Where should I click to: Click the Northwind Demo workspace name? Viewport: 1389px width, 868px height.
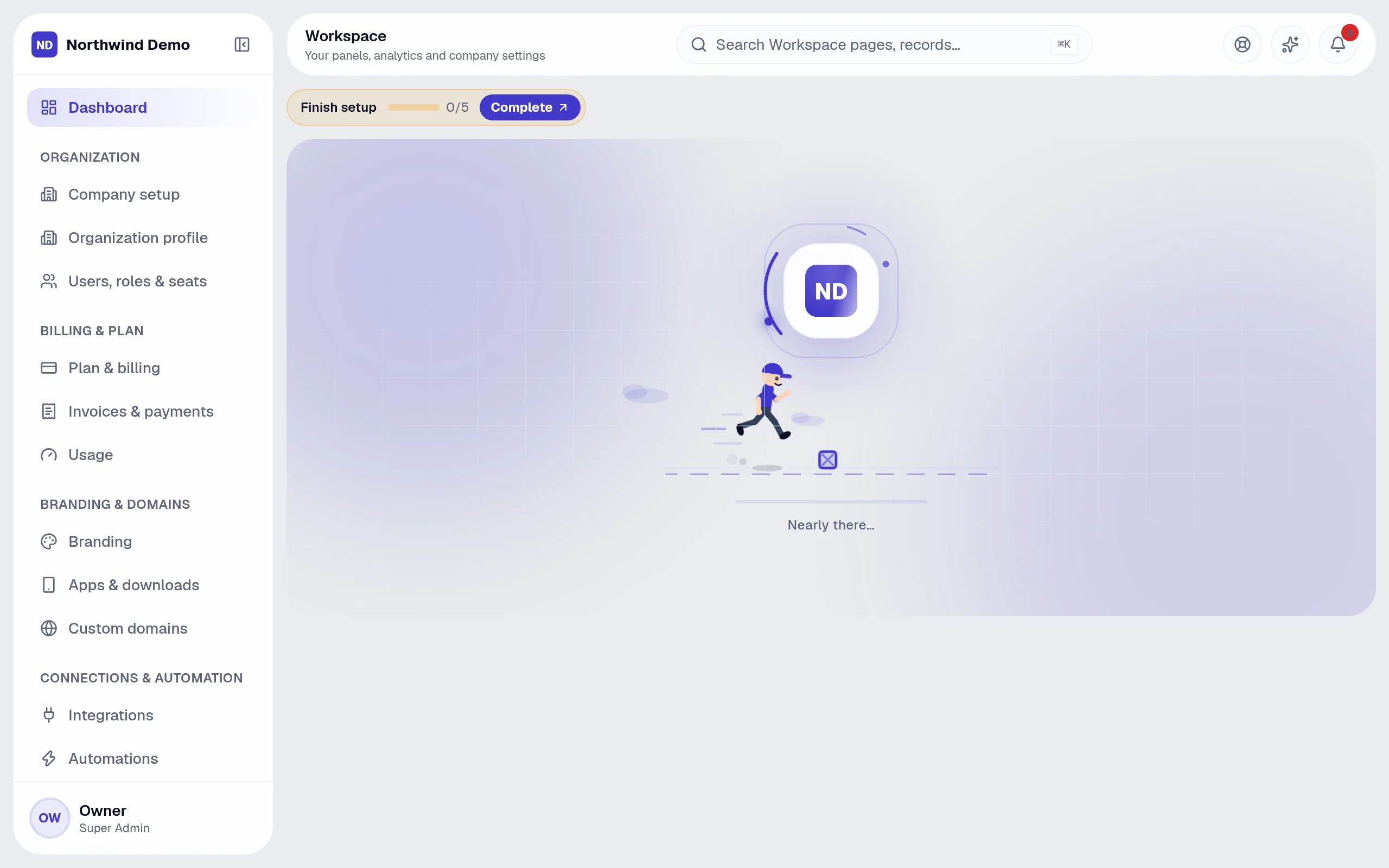coord(128,44)
